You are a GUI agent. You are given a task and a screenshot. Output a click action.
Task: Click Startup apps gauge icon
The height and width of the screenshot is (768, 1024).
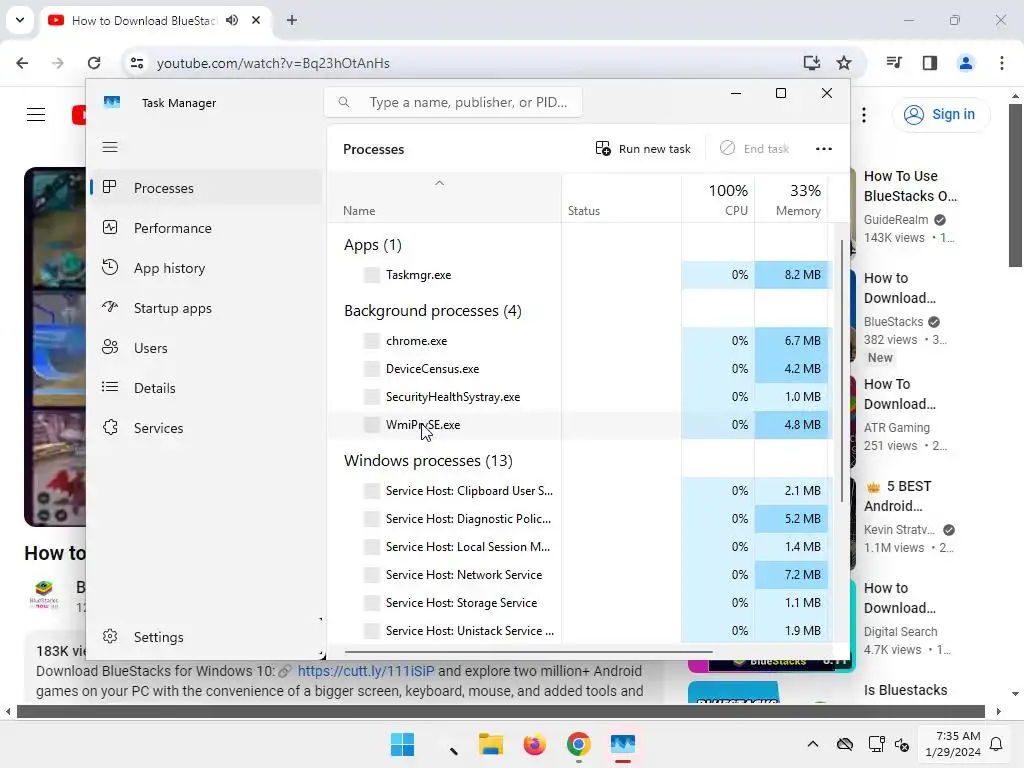coord(110,306)
